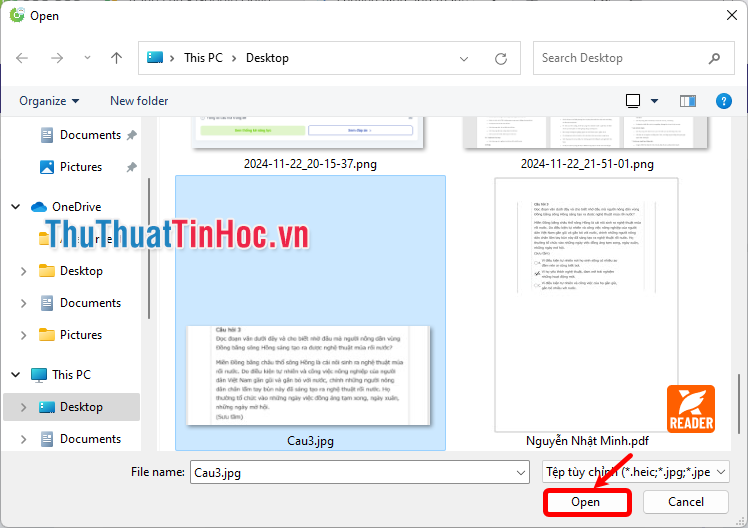The width and height of the screenshot is (748, 528).
Task: Unpin Pictures using its pin icon
Action: coord(132,167)
